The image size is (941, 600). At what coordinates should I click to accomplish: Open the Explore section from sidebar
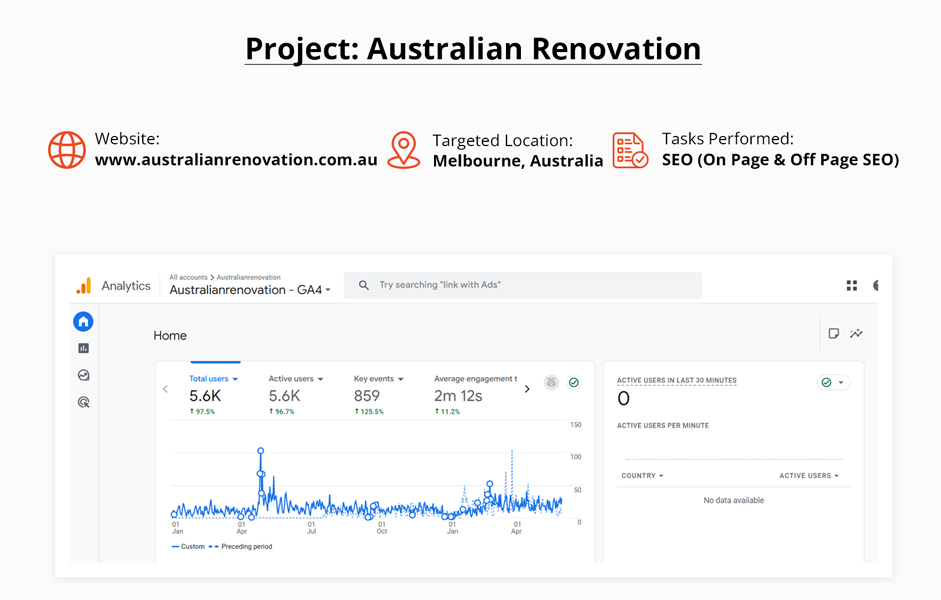click(x=83, y=374)
